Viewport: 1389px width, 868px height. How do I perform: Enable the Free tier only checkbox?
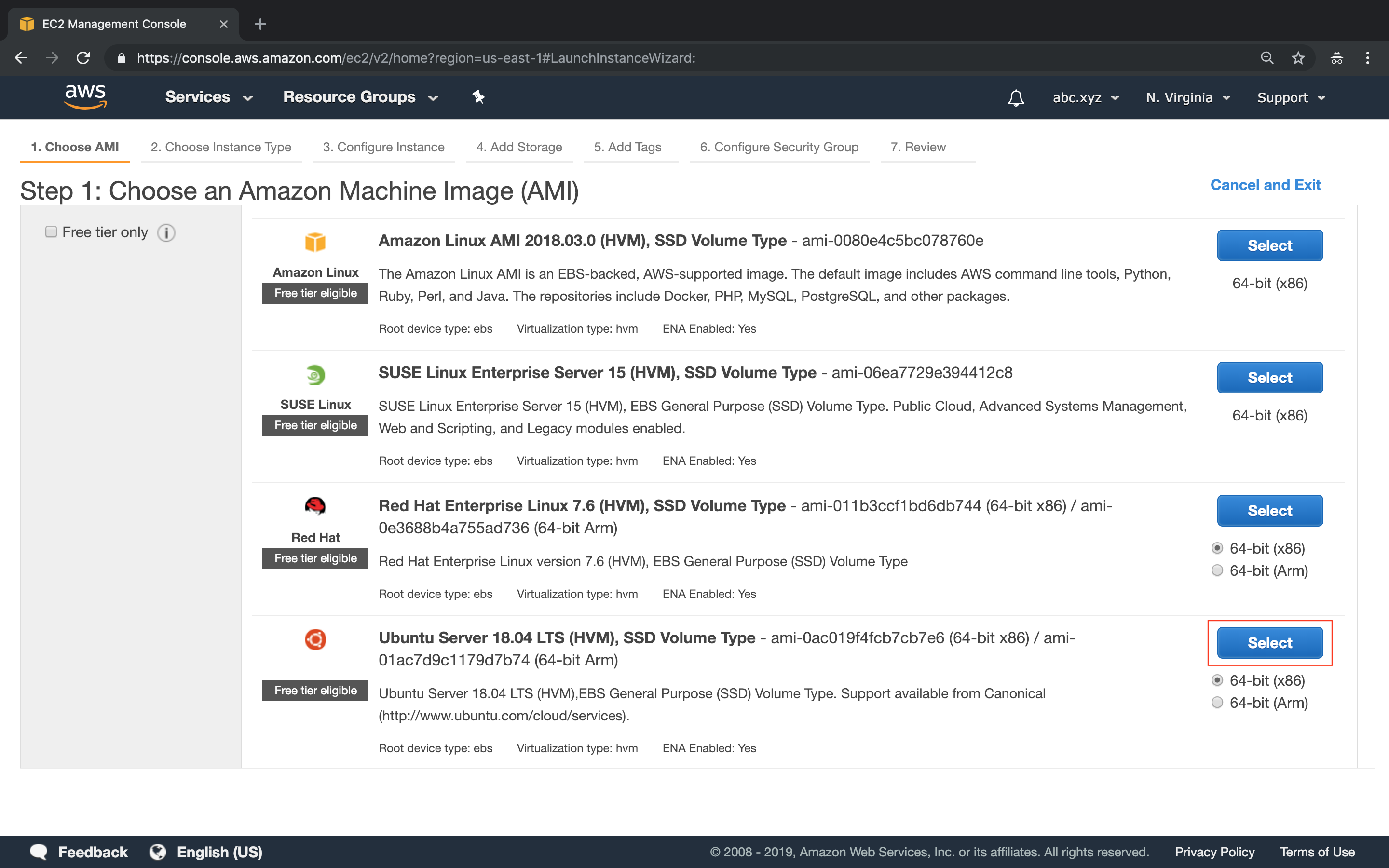(x=51, y=231)
